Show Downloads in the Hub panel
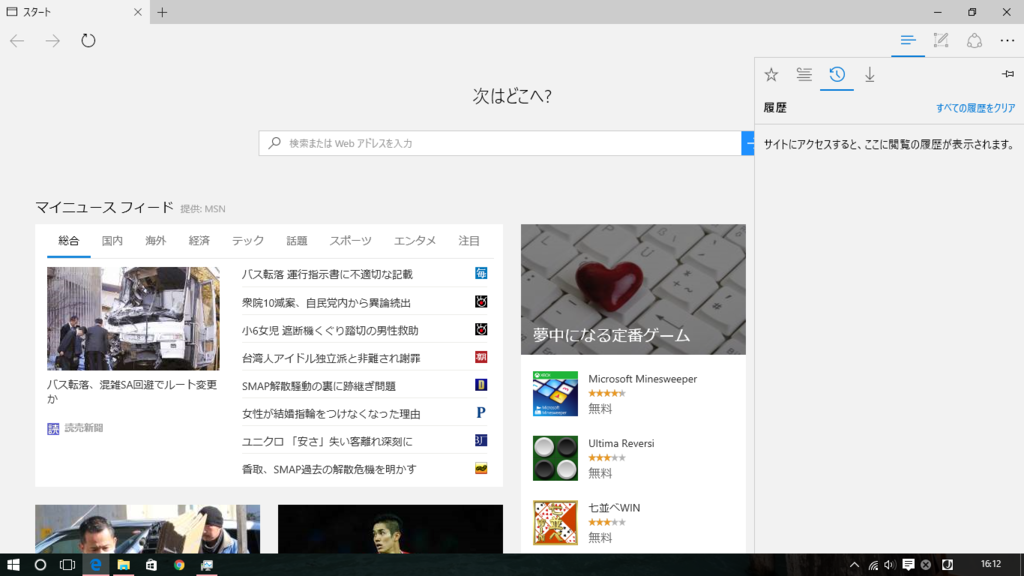The width and height of the screenshot is (1024, 576). pyautogui.click(x=870, y=74)
